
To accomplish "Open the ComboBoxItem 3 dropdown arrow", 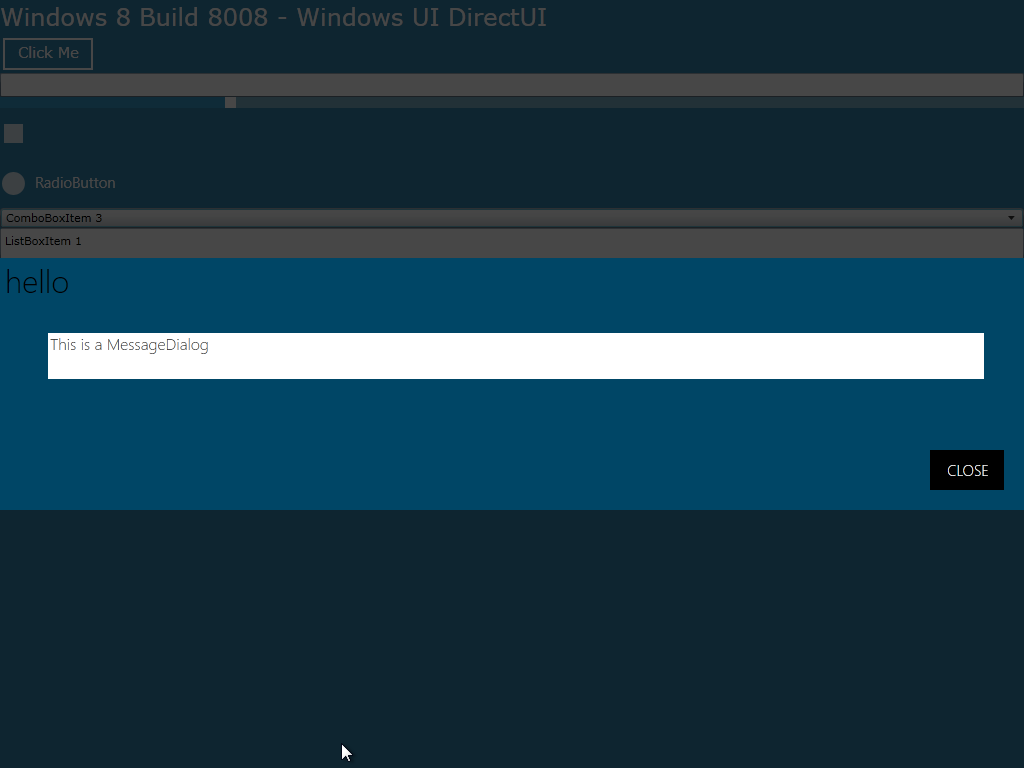I will [1011, 218].
